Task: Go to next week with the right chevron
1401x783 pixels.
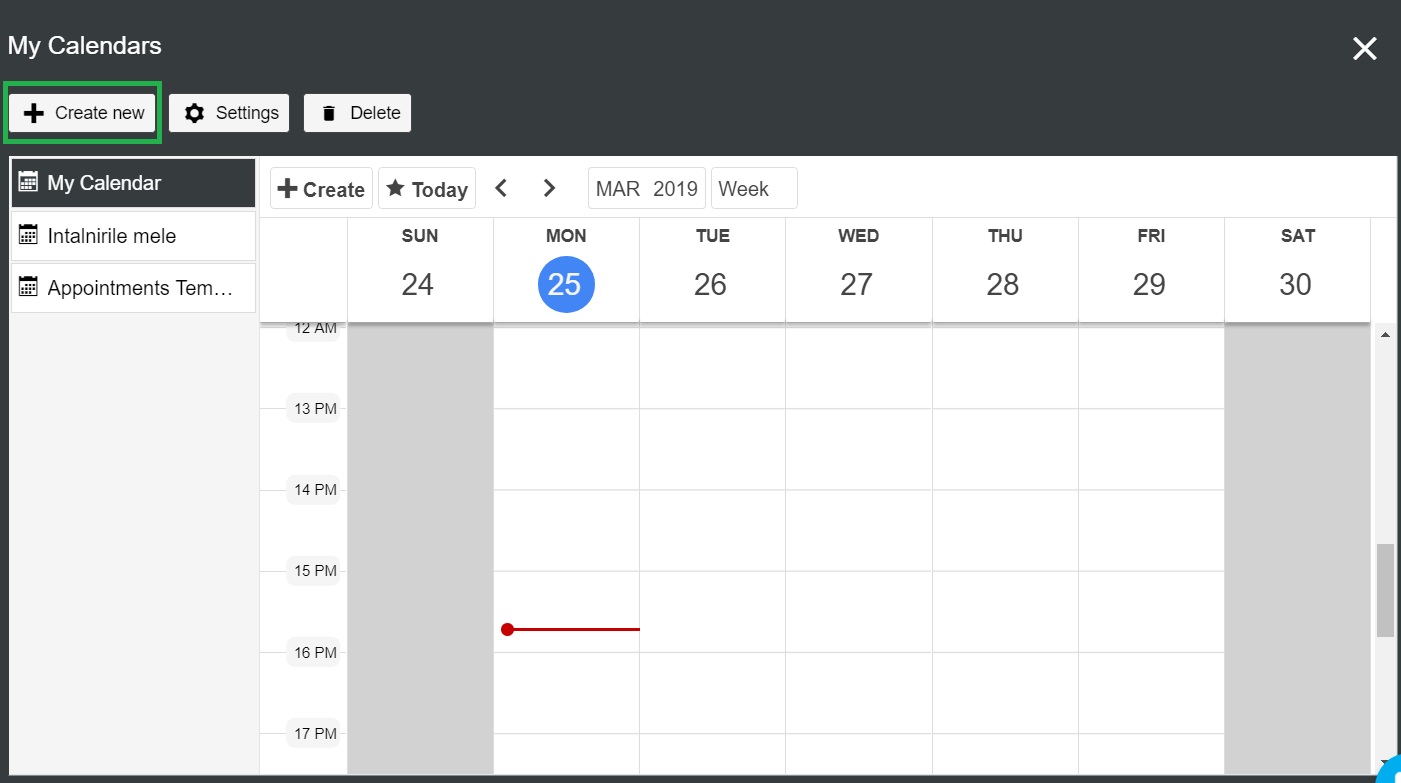Action: pyautogui.click(x=548, y=187)
